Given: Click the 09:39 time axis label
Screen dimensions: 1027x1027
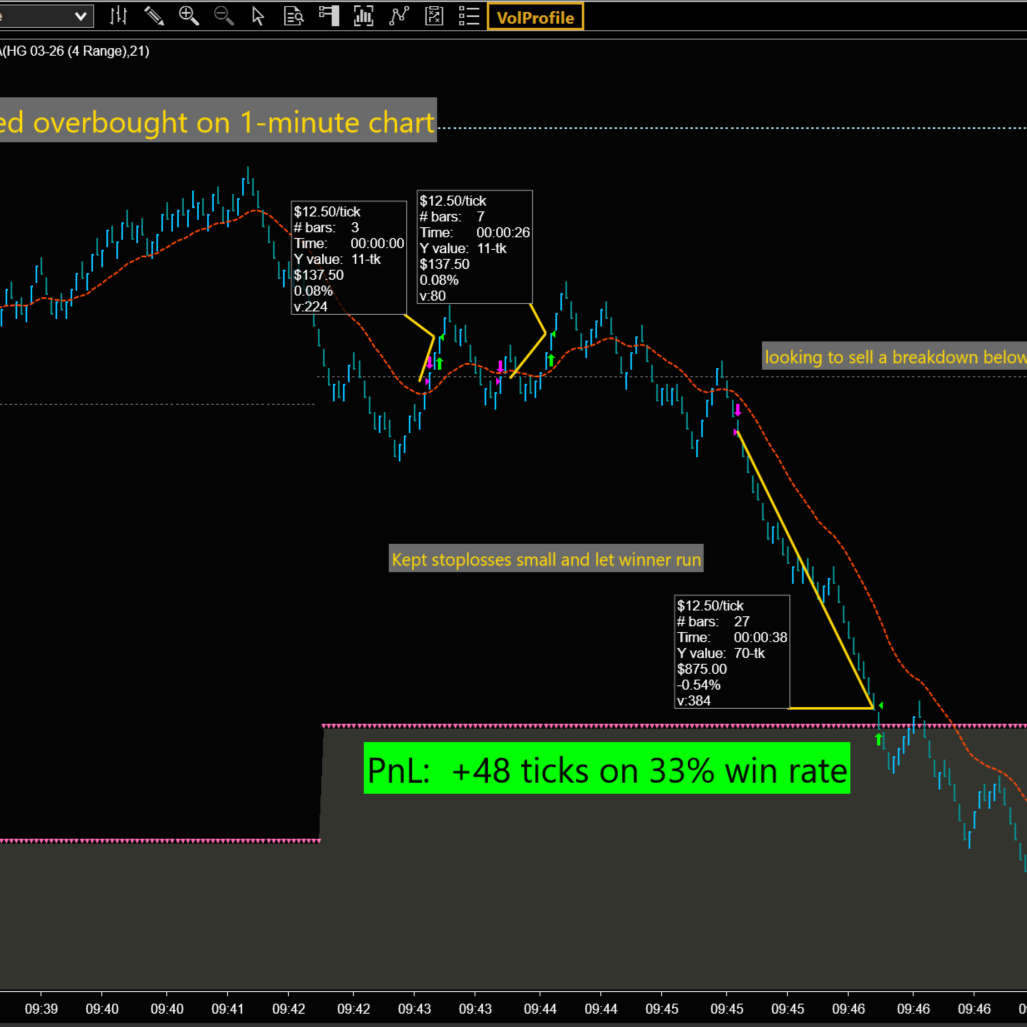Looking at the screenshot, I should (41, 1009).
